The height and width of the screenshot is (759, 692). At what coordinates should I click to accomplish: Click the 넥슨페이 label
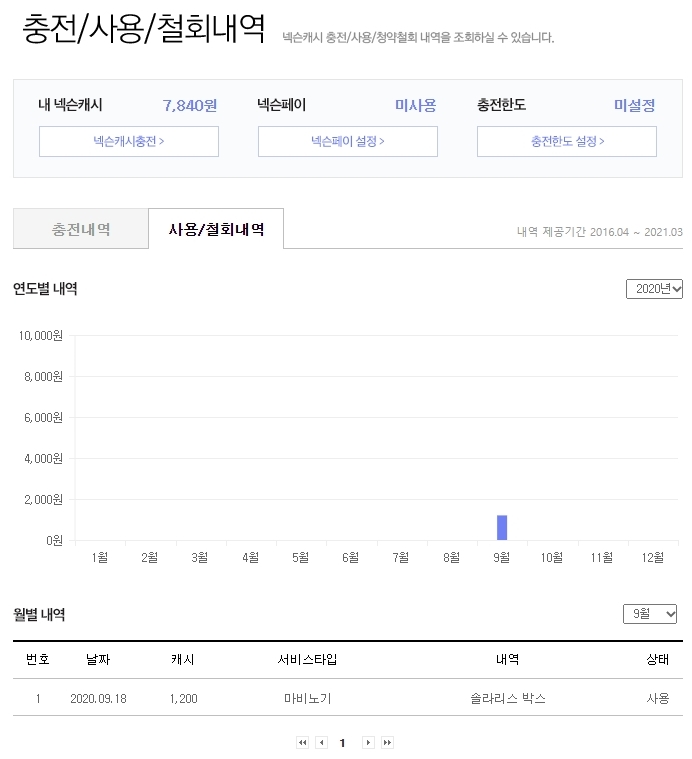(282, 105)
